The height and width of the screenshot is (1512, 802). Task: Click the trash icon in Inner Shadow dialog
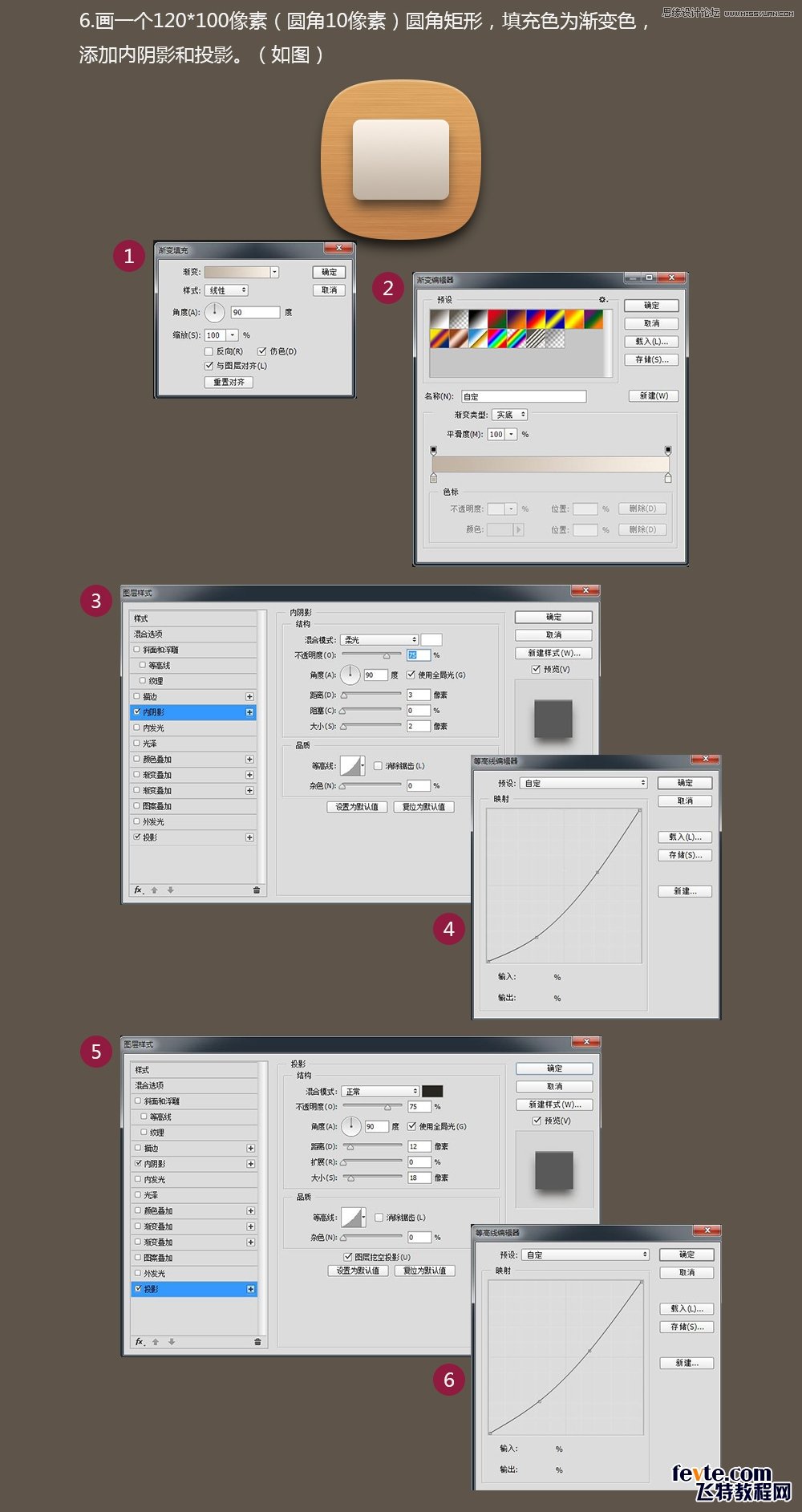(257, 890)
